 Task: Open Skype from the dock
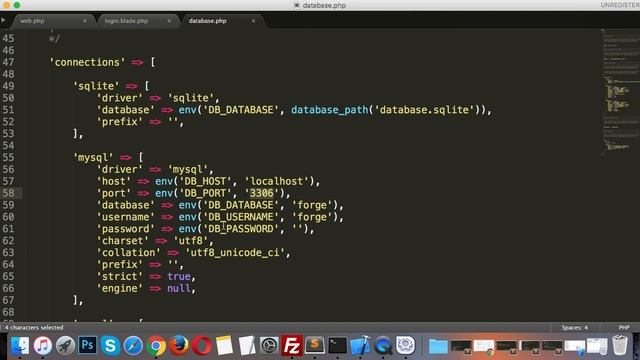pyautogui.click(x=110, y=346)
